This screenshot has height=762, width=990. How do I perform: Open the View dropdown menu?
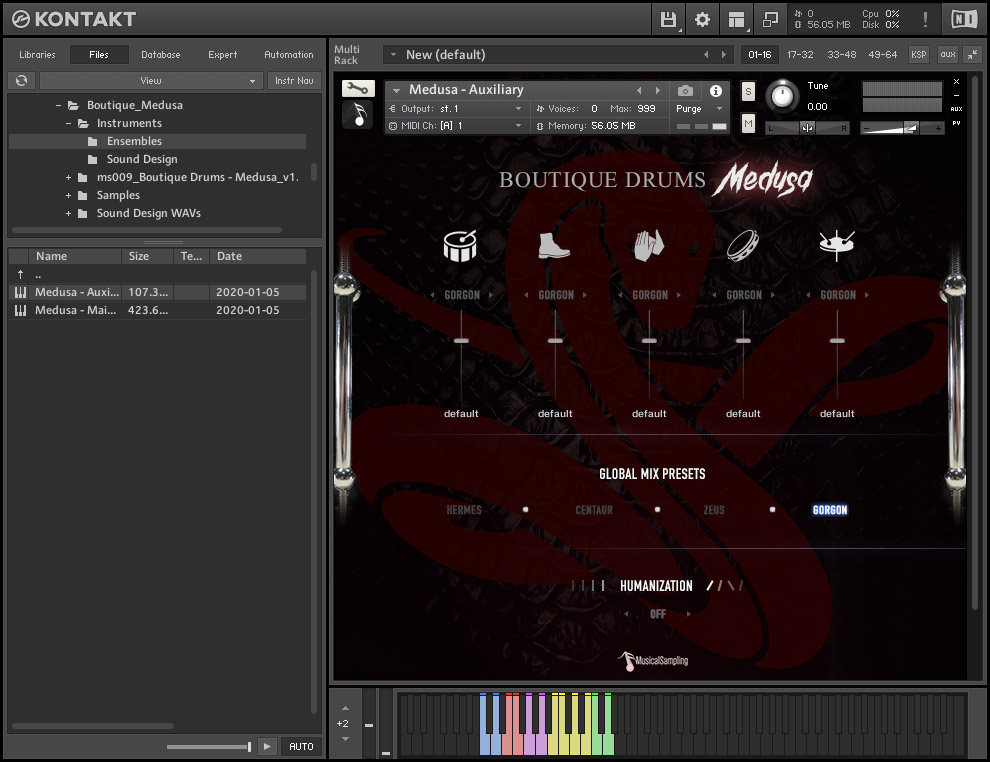point(151,80)
